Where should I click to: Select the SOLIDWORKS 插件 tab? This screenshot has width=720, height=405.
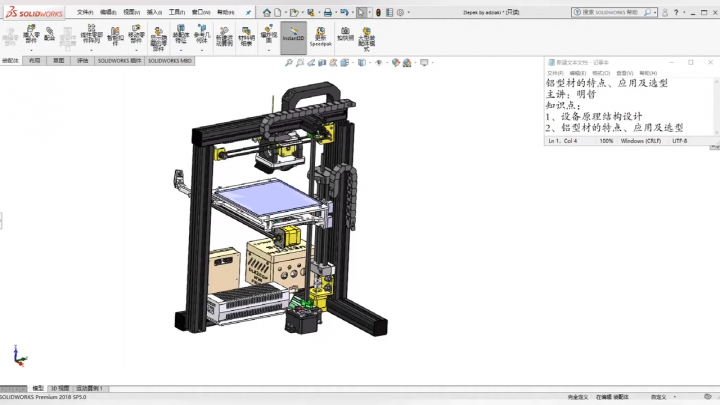119,61
